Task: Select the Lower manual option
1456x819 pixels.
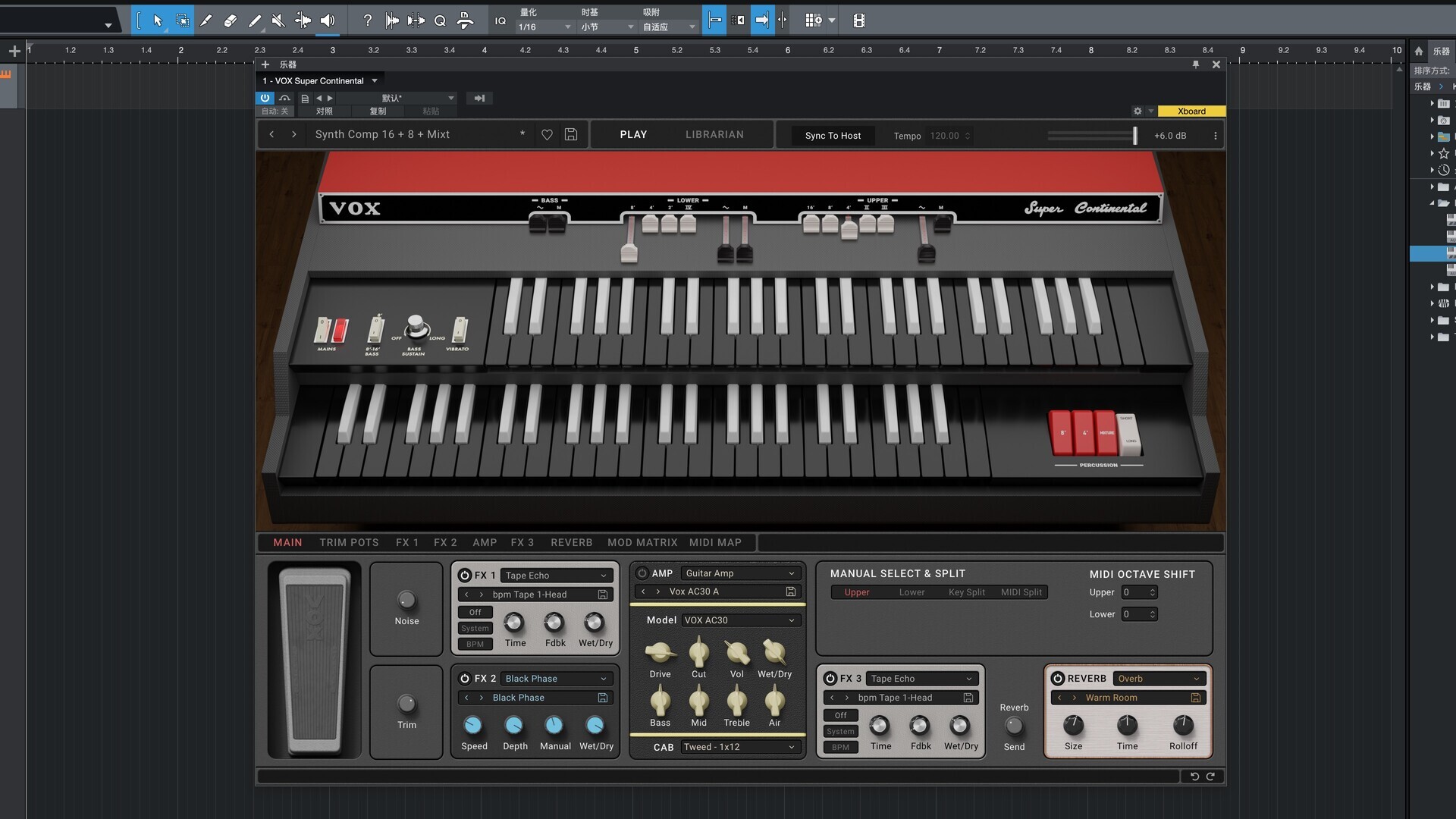Action: pyautogui.click(x=912, y=592)
